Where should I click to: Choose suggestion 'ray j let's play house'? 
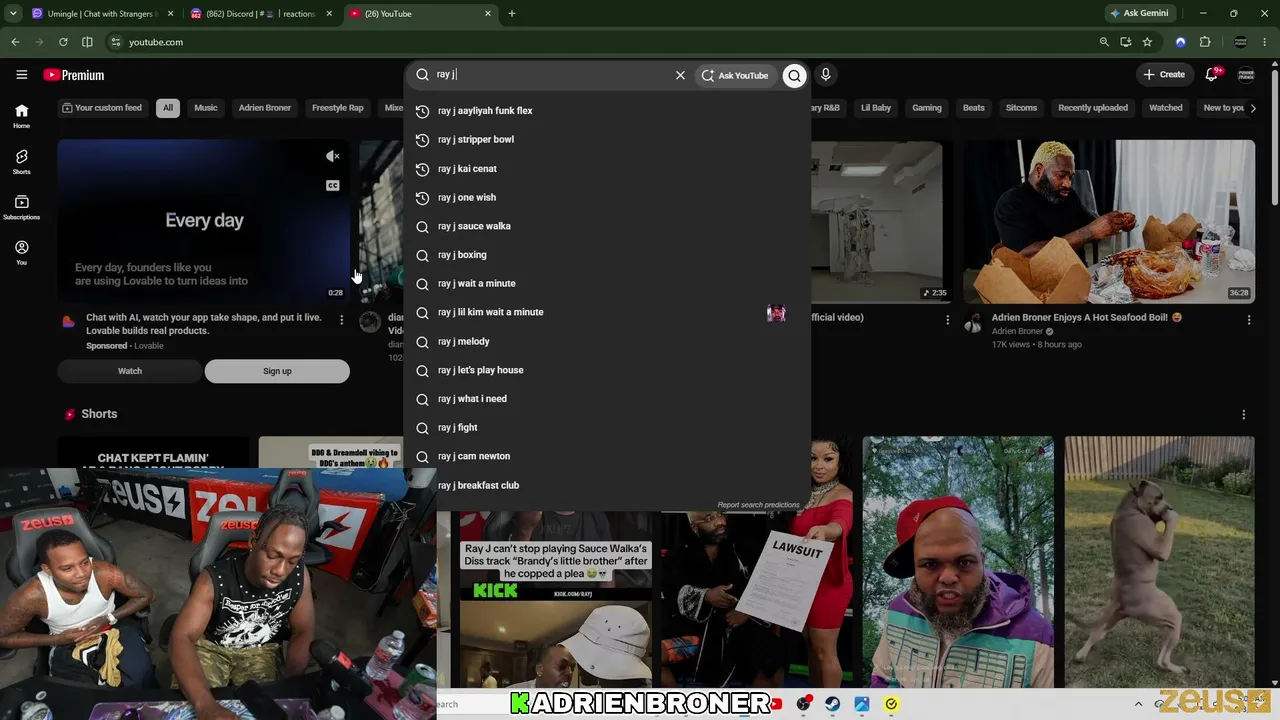coord(608,370)
